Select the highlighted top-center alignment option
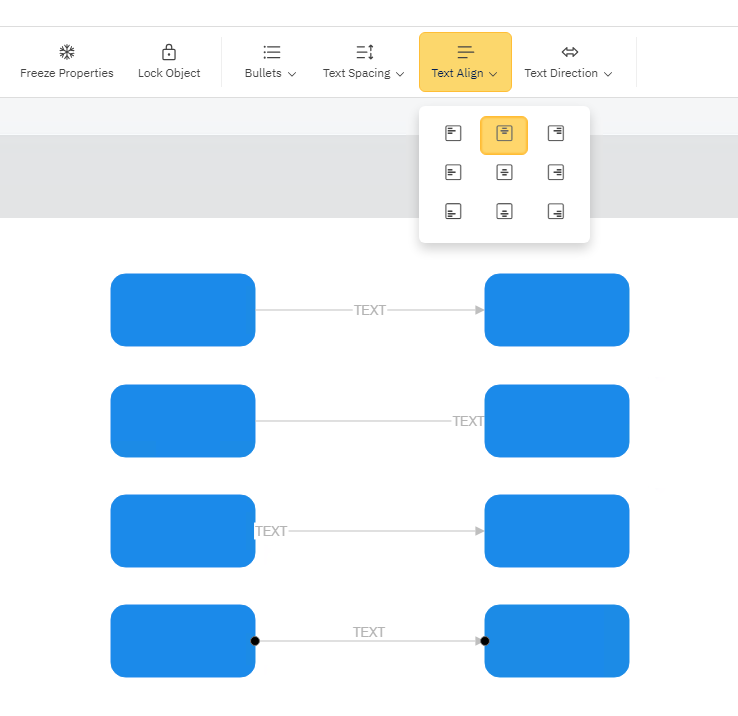738x716 pixels. [x=504, y=134]
